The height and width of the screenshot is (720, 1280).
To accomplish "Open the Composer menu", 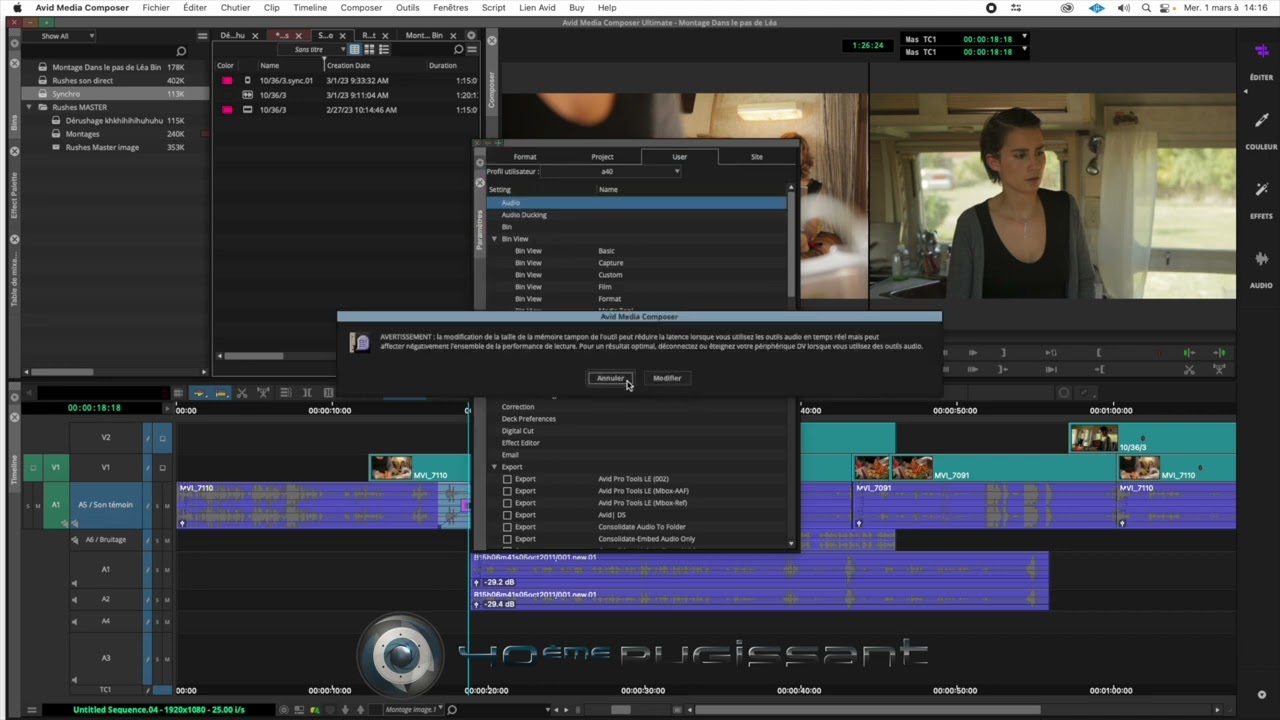I will point(361,7).
